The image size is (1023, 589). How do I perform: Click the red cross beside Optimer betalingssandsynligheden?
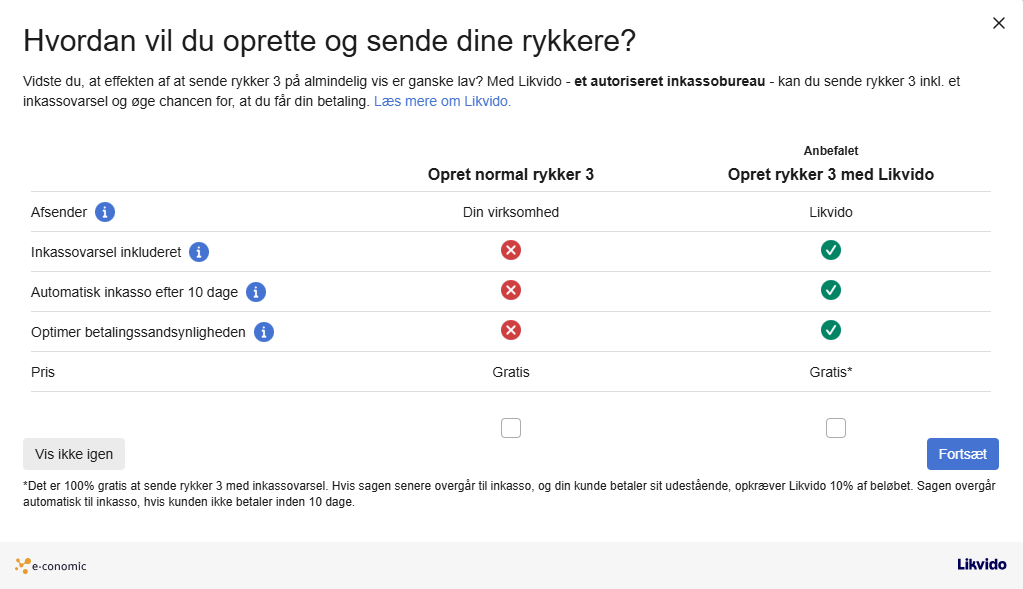coord(511,330)
